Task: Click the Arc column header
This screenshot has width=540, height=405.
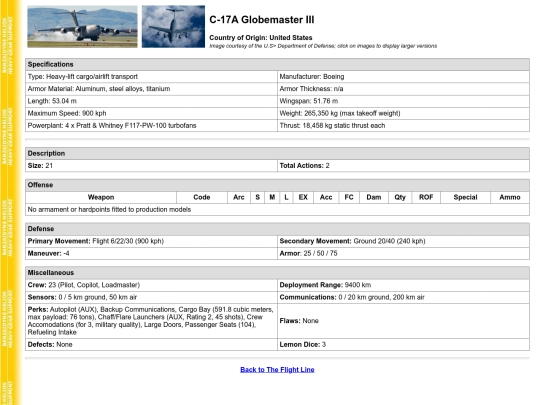Action: click(239, 197)
